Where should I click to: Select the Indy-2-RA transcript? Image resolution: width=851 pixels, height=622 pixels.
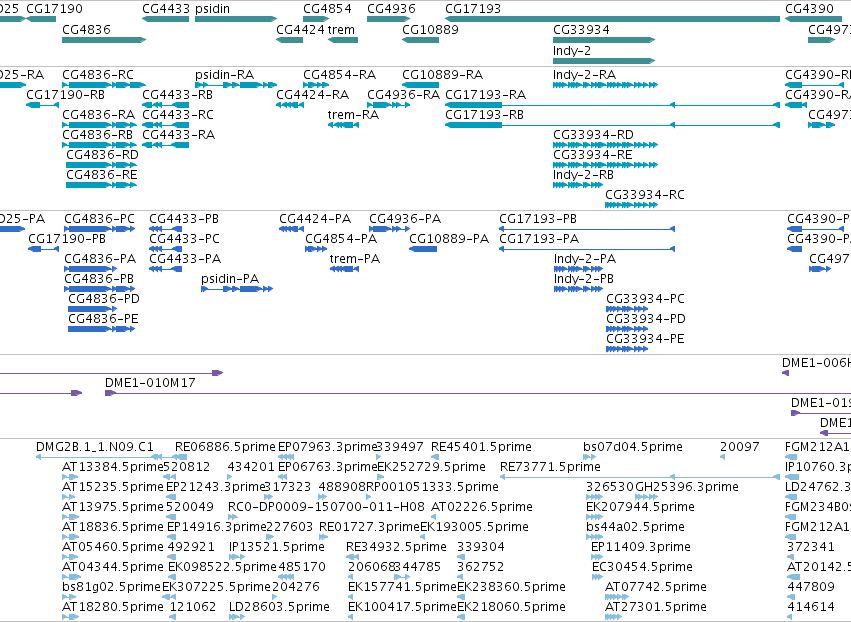click(x=606, y=85)
